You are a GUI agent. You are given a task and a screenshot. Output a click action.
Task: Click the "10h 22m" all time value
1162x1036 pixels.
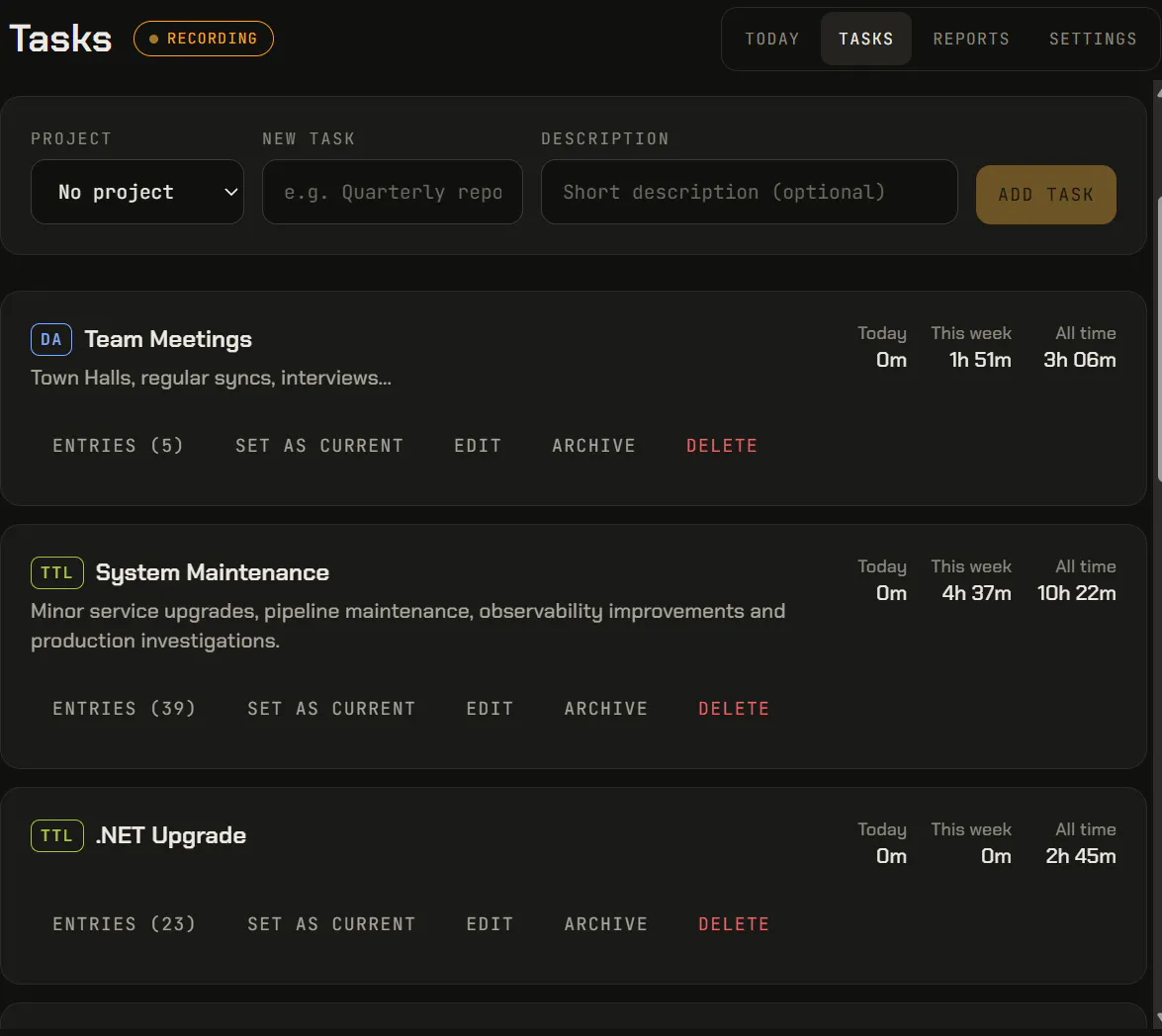1076,593
